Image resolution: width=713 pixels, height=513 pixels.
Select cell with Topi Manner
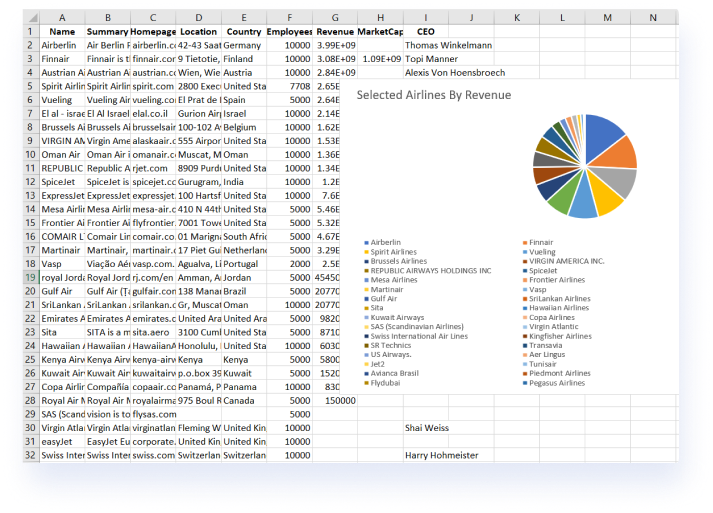(432, 59)
